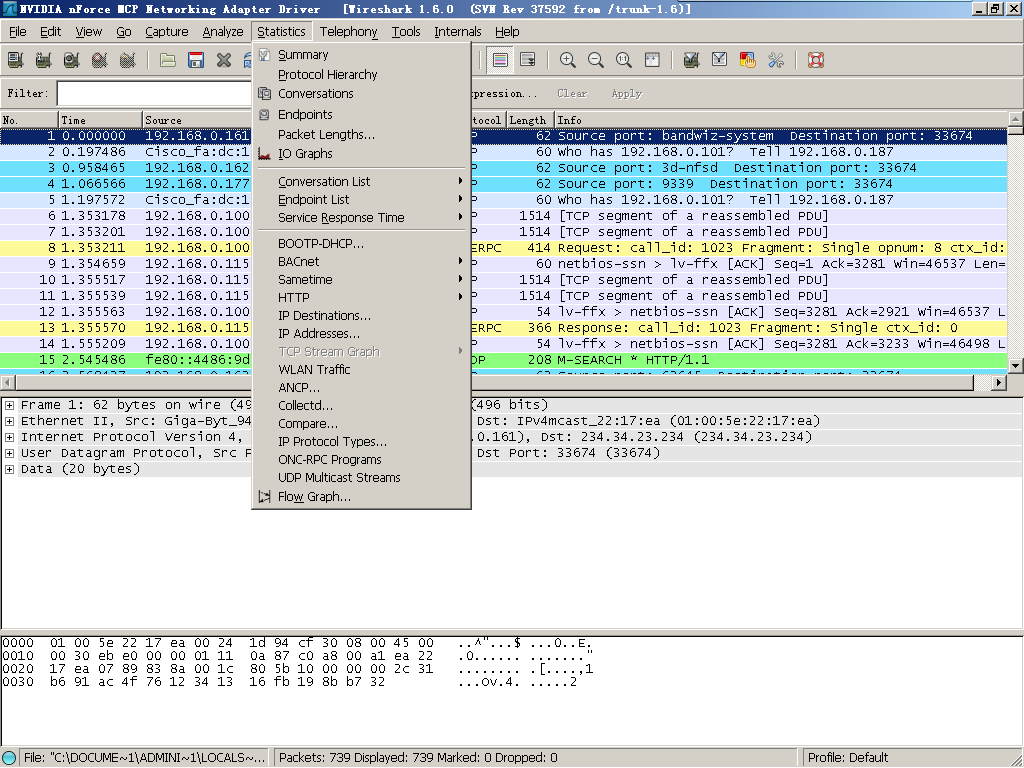Open Collectd statistics entry
The image size is (1024, 768).
[361, 406]
